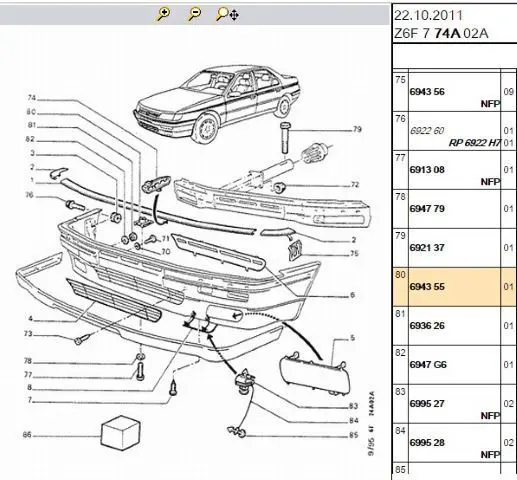Click callout 5 for the fog lamp cover

tap(352, 338)
